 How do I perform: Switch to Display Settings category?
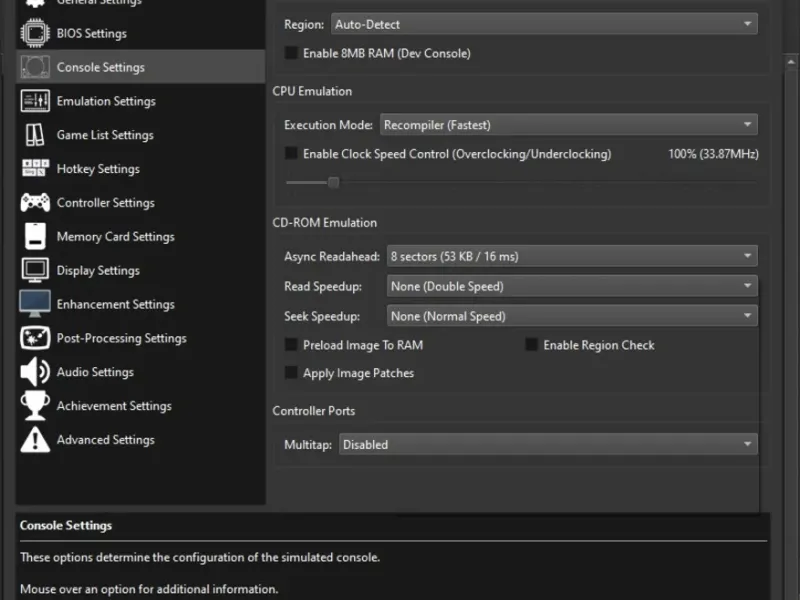click(x=98, y=270)
